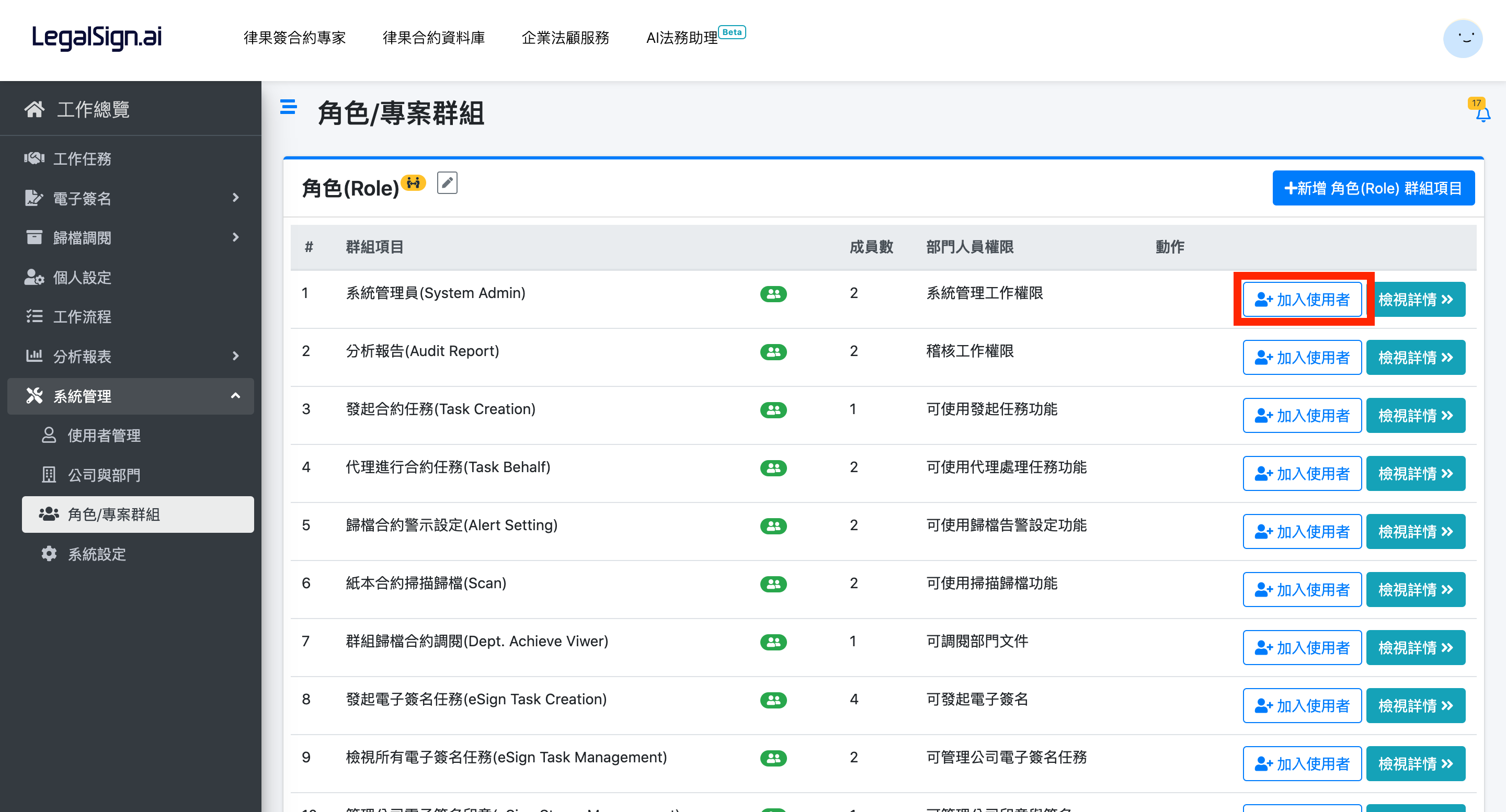
Task: Click 可使用歸檔告警設定功能 permission text
Action: 1006,525
